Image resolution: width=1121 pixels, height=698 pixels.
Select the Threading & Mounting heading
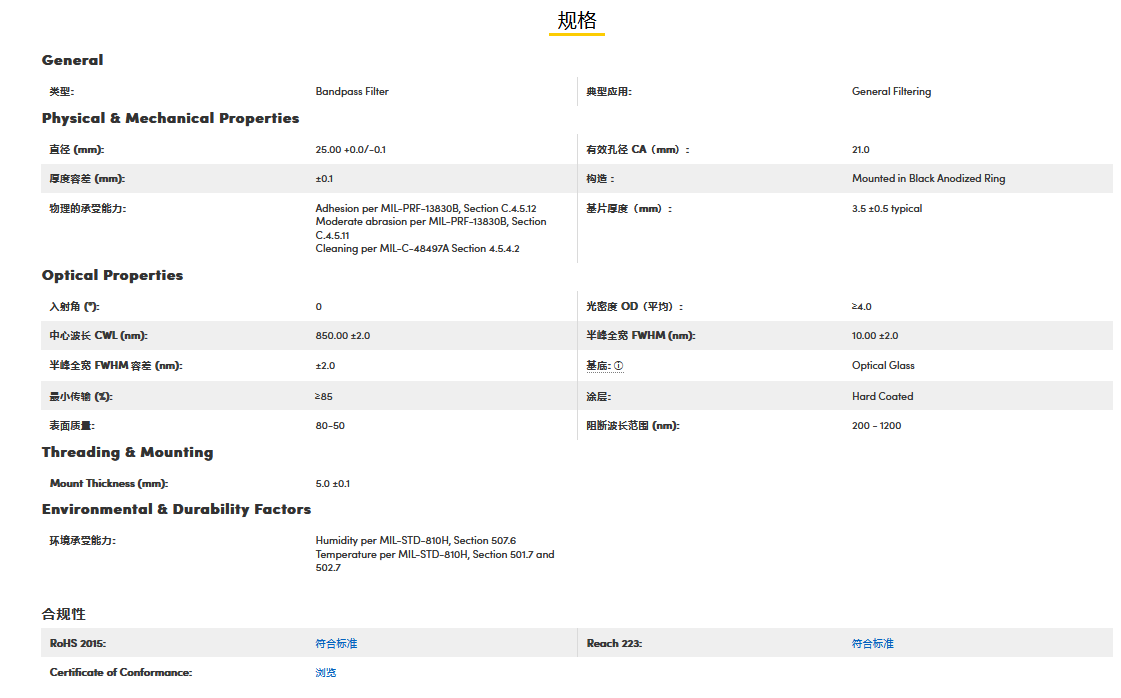tap(127, 452)
